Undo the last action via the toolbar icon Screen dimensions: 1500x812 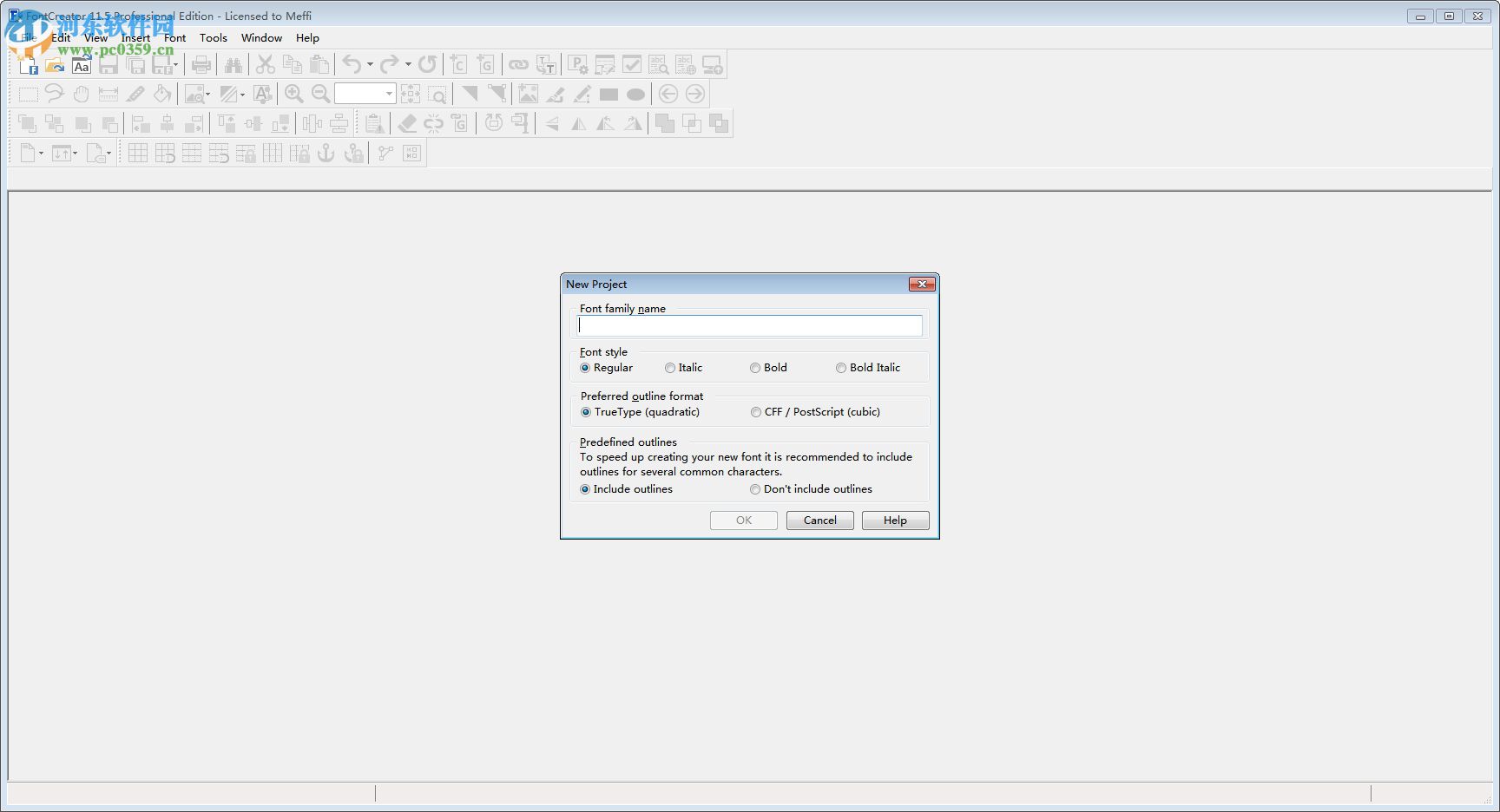click(351, 64)
